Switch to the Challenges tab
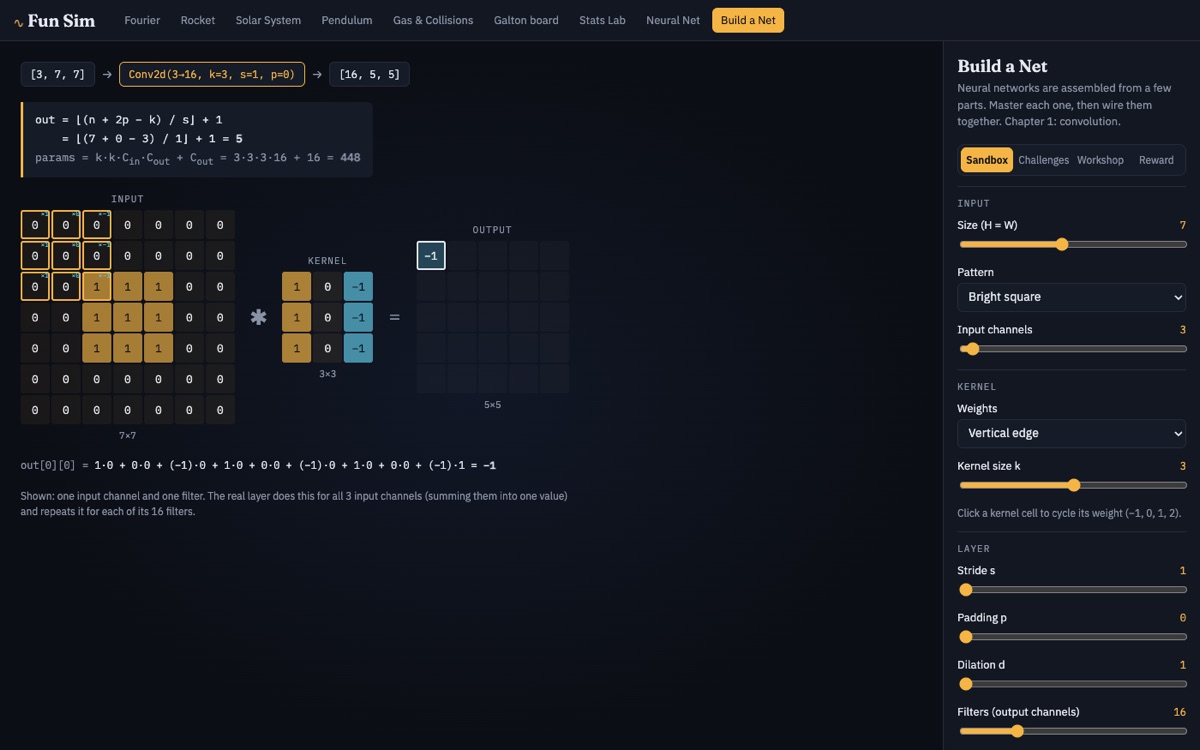1200x750 pixels. (x=1043, y=160)
